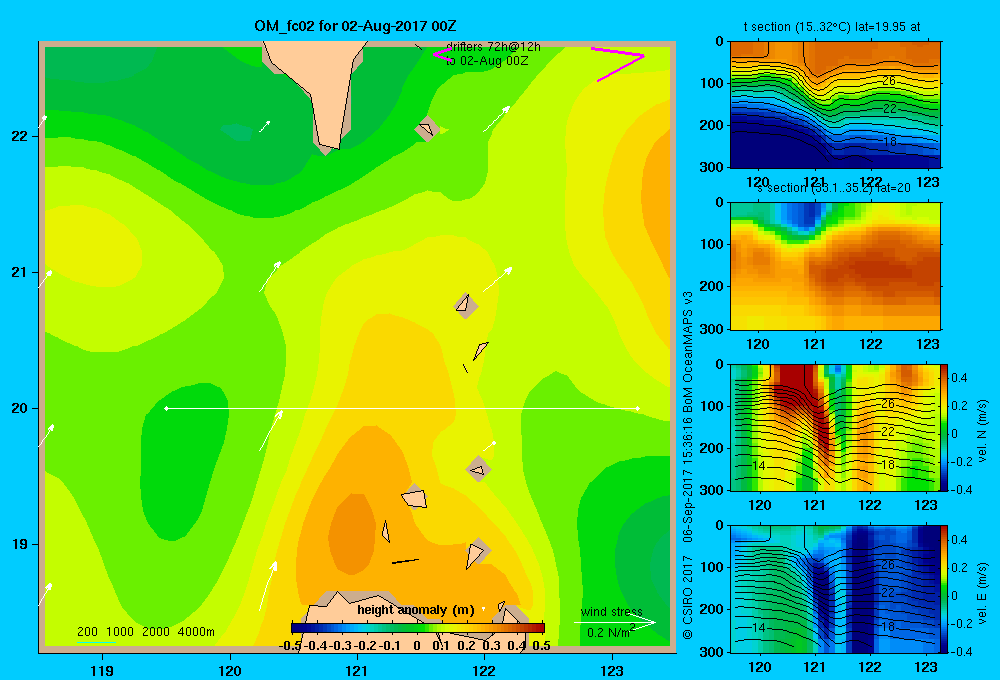Click longitude label 119 under main map

coord(102,670)
